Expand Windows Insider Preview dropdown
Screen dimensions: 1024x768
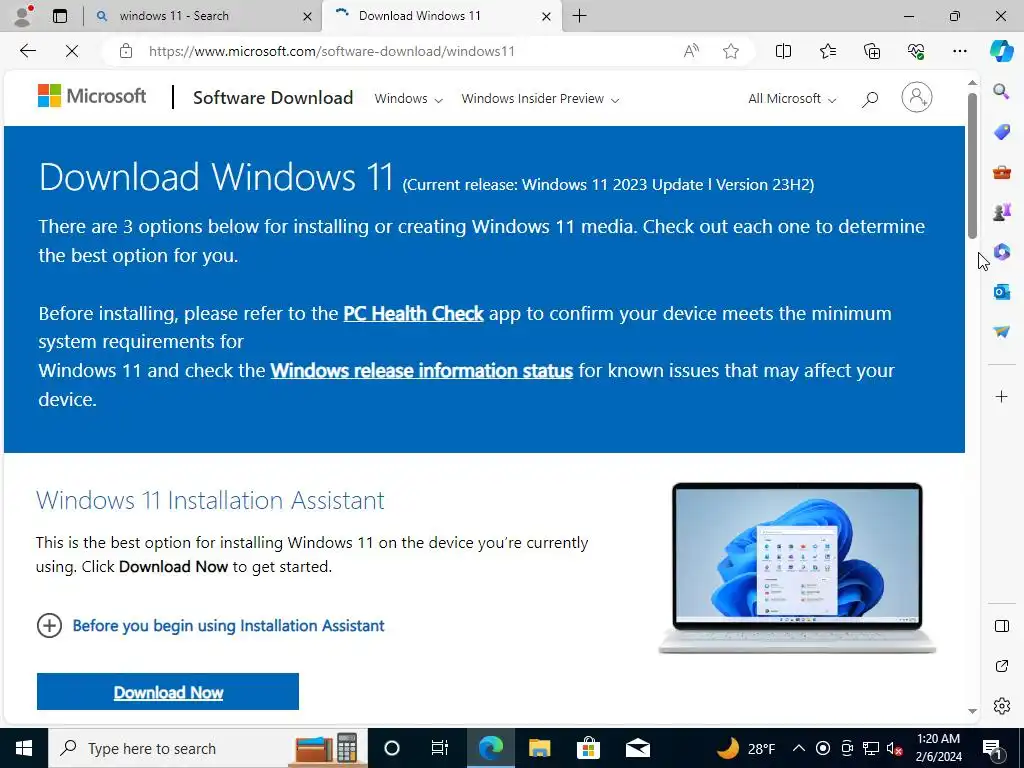(x=540, y=99)
